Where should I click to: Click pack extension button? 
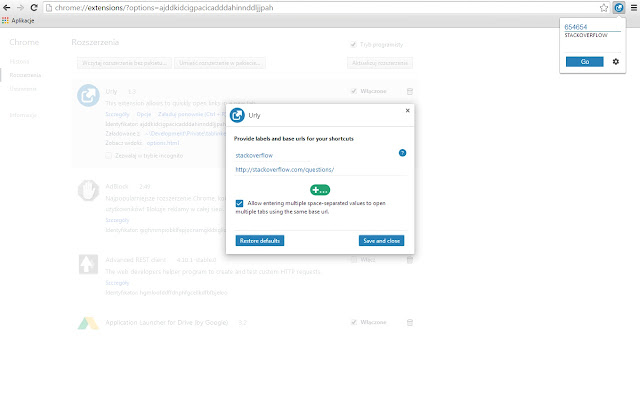220,63
